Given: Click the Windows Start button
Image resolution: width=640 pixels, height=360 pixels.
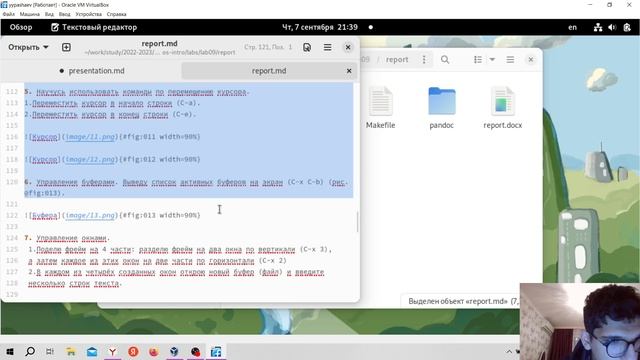Looking at the screenshot, I should 10,351.
